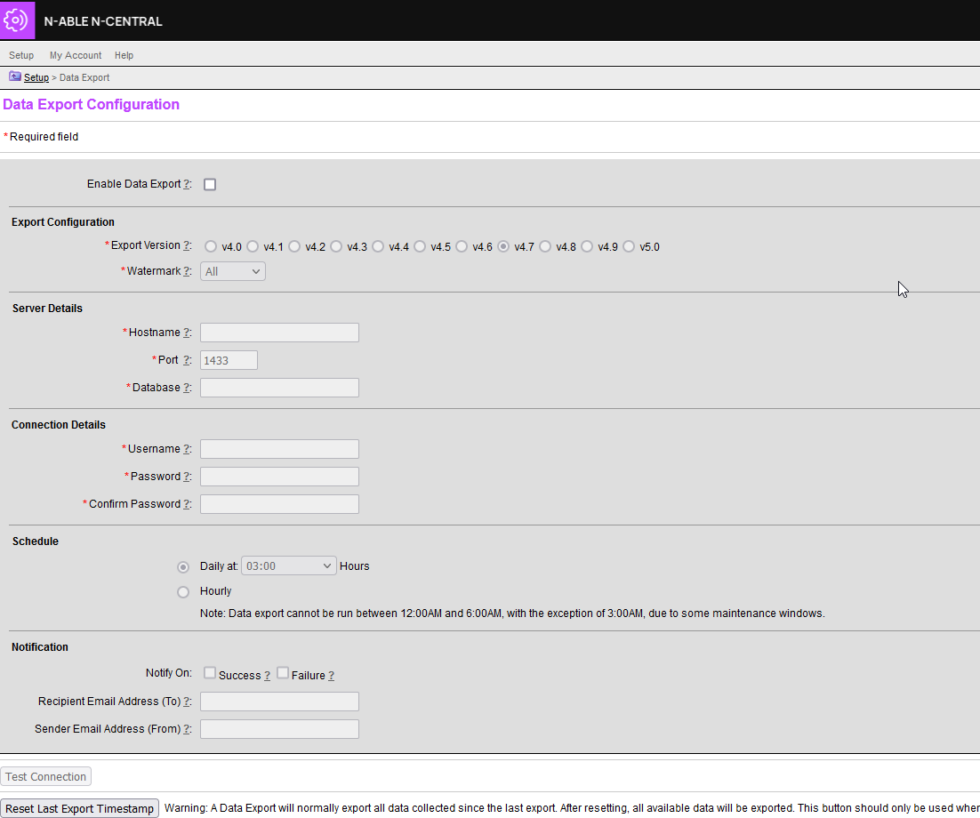The width and height of the screenshot is (980, 818).
Task: Select export version v5.0
Action: [x=629, y=247]
